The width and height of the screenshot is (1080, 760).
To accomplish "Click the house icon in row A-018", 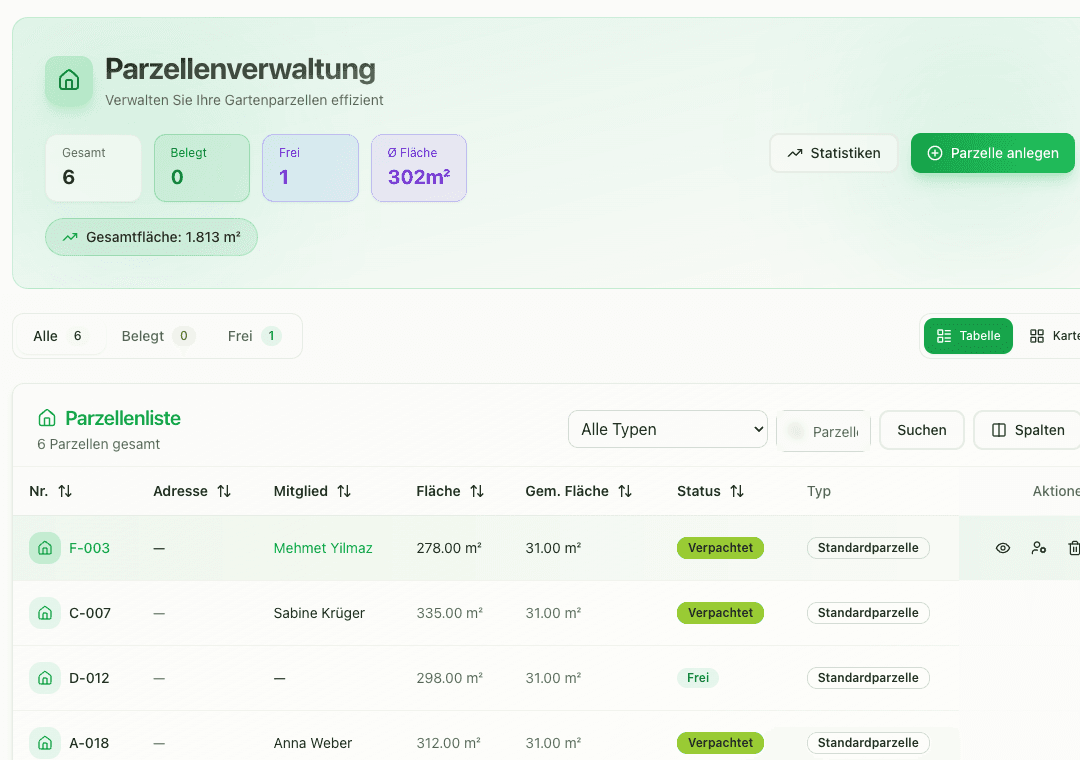I will (x=45, y=743).
